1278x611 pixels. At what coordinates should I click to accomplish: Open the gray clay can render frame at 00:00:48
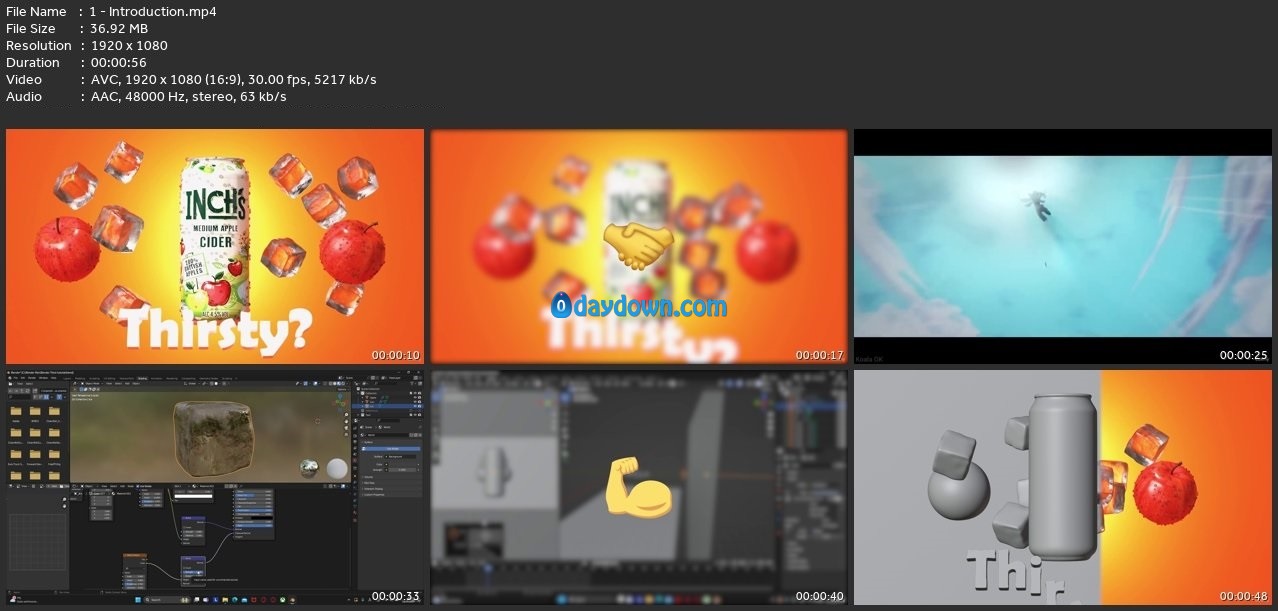point(1063,488)
